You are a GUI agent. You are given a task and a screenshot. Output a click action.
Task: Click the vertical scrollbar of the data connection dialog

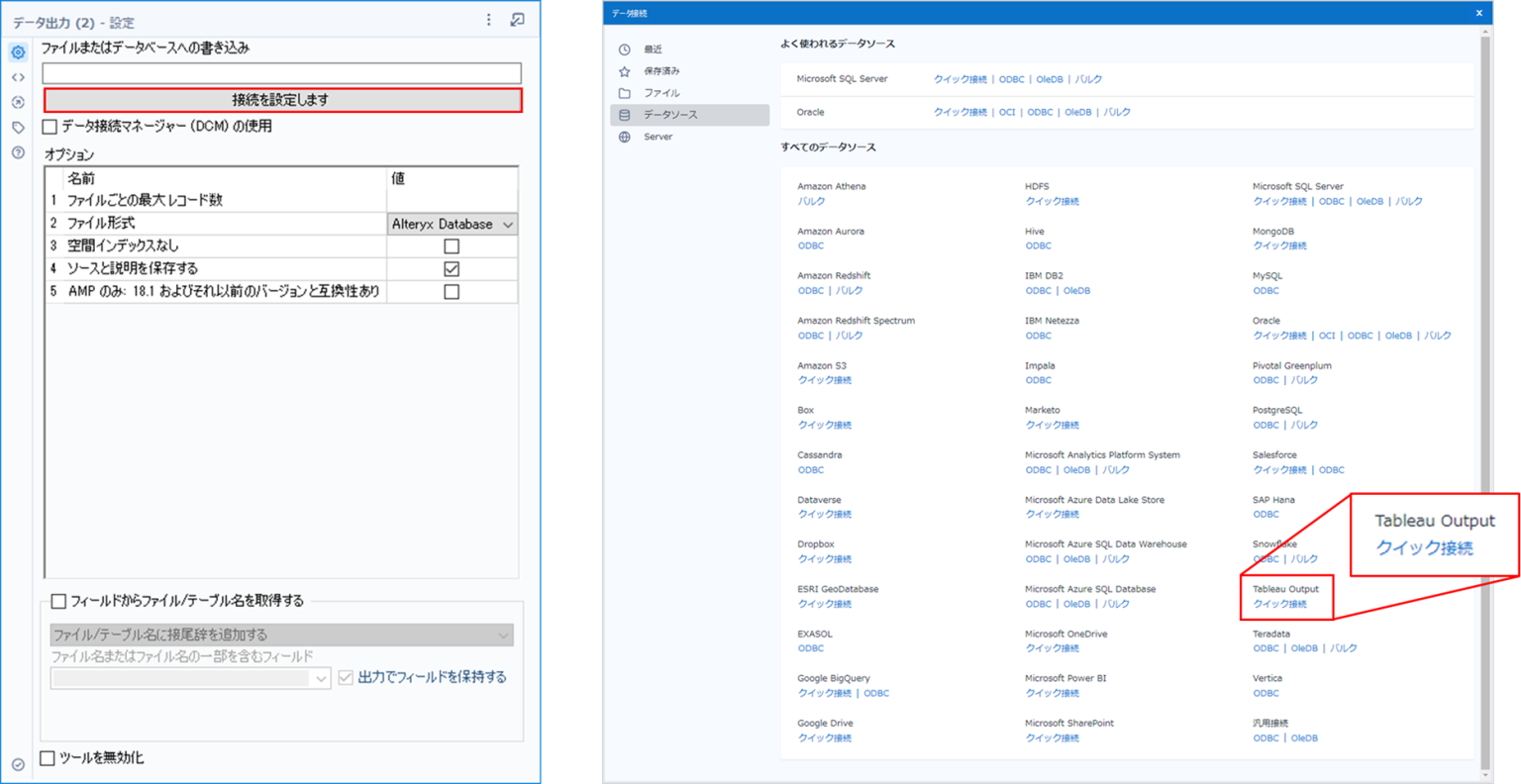(x=1486, y=396)
